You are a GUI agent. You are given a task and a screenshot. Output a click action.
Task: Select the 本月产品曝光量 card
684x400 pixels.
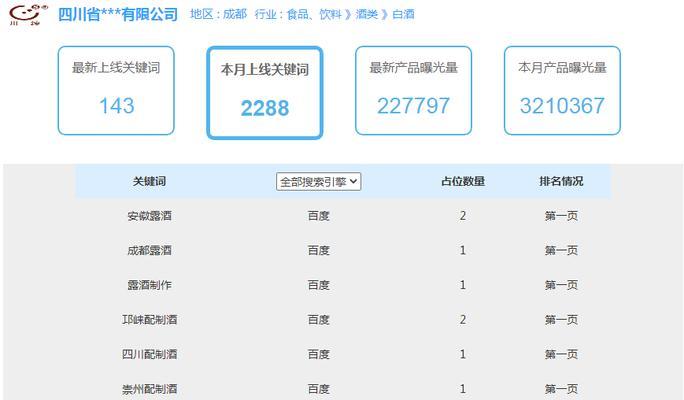562,90
